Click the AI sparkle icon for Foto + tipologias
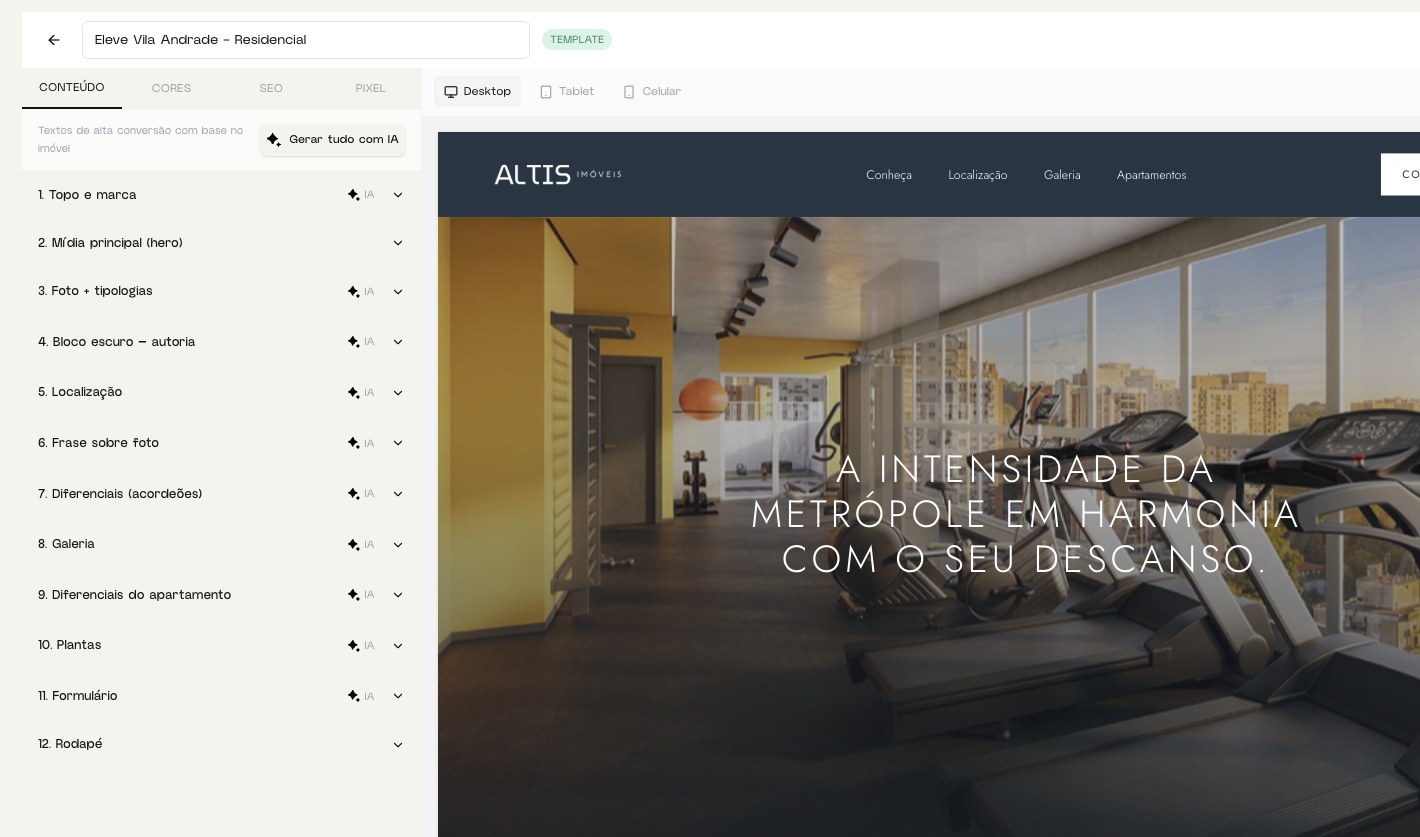Screen dimensions: 1420x837 pos(353,292)
